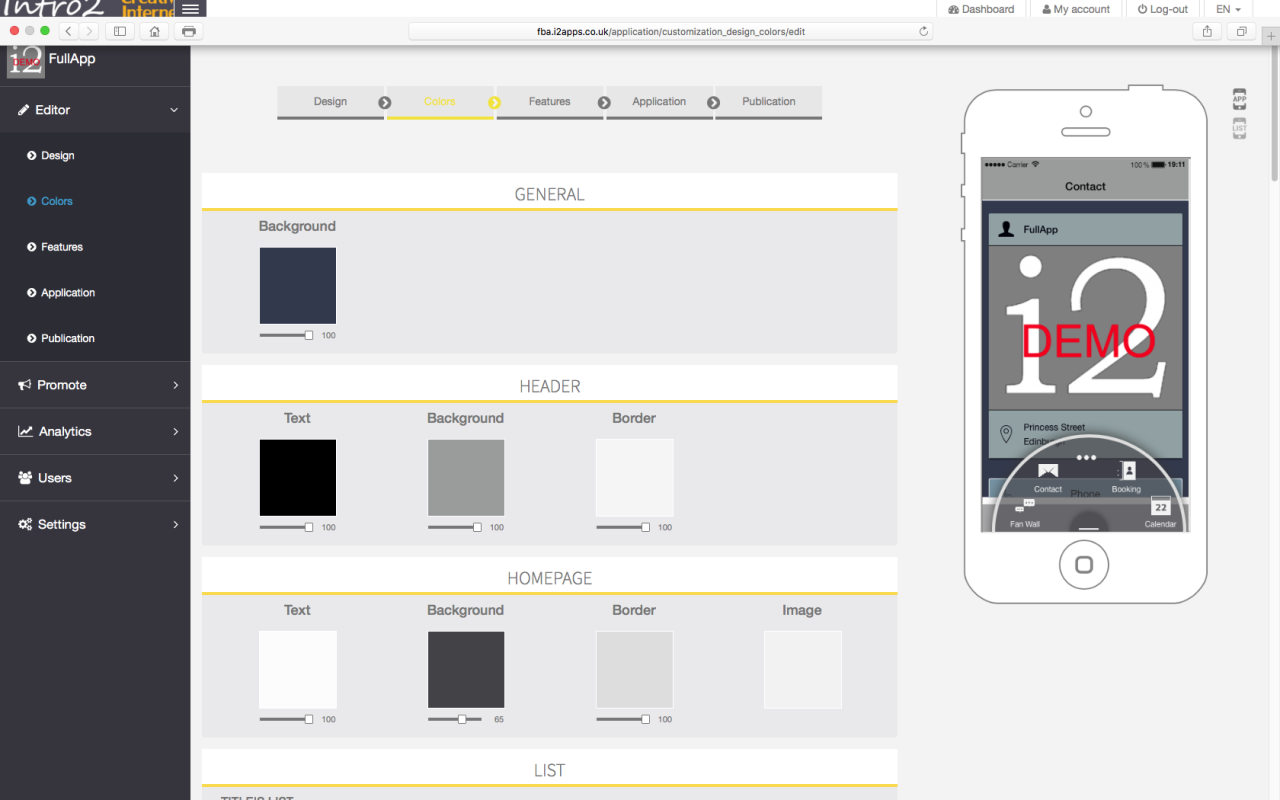Open the EN language dropdown
Image resolution: width=1280 pixels, height=800 pixels.
[1228, 9]
